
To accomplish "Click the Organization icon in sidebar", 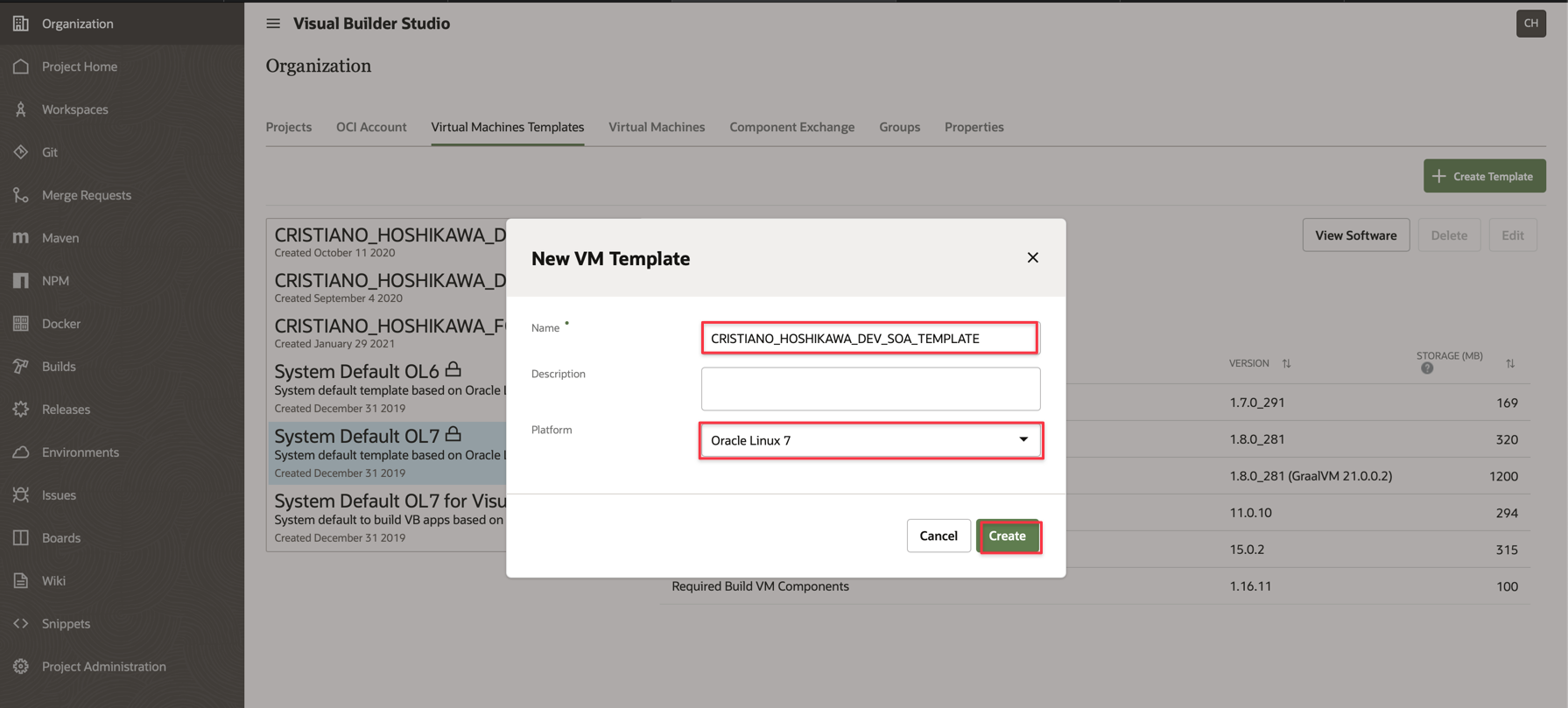I will (21, 24).
